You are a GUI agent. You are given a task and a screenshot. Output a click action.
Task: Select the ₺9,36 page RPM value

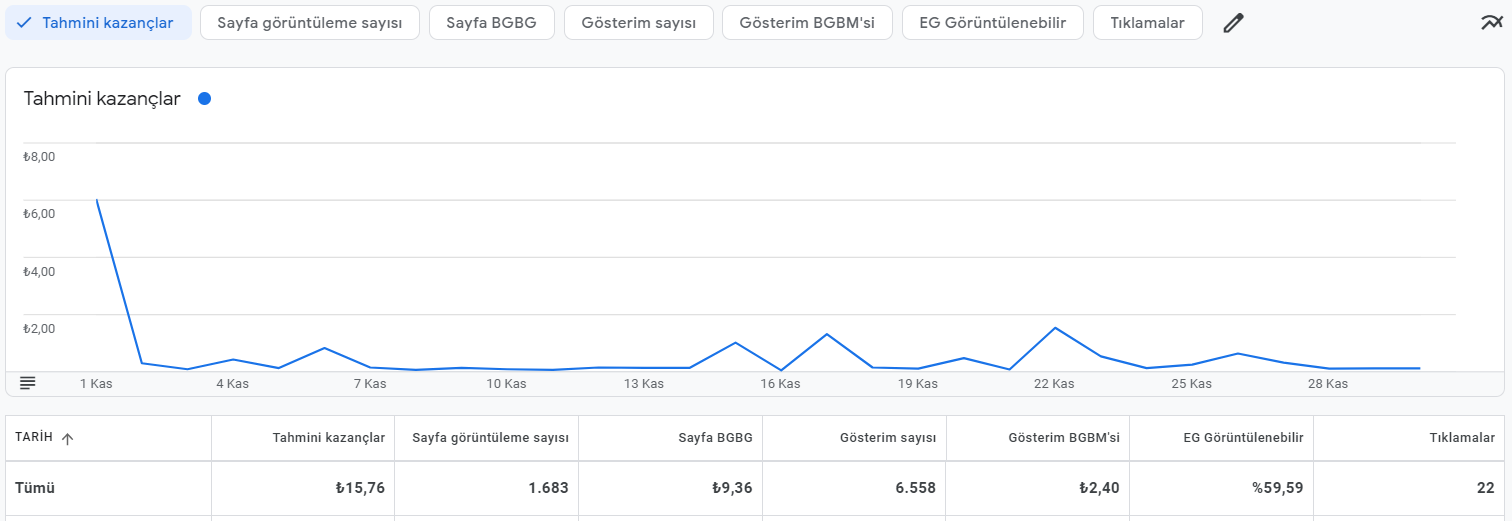click(x=732, y=488)
